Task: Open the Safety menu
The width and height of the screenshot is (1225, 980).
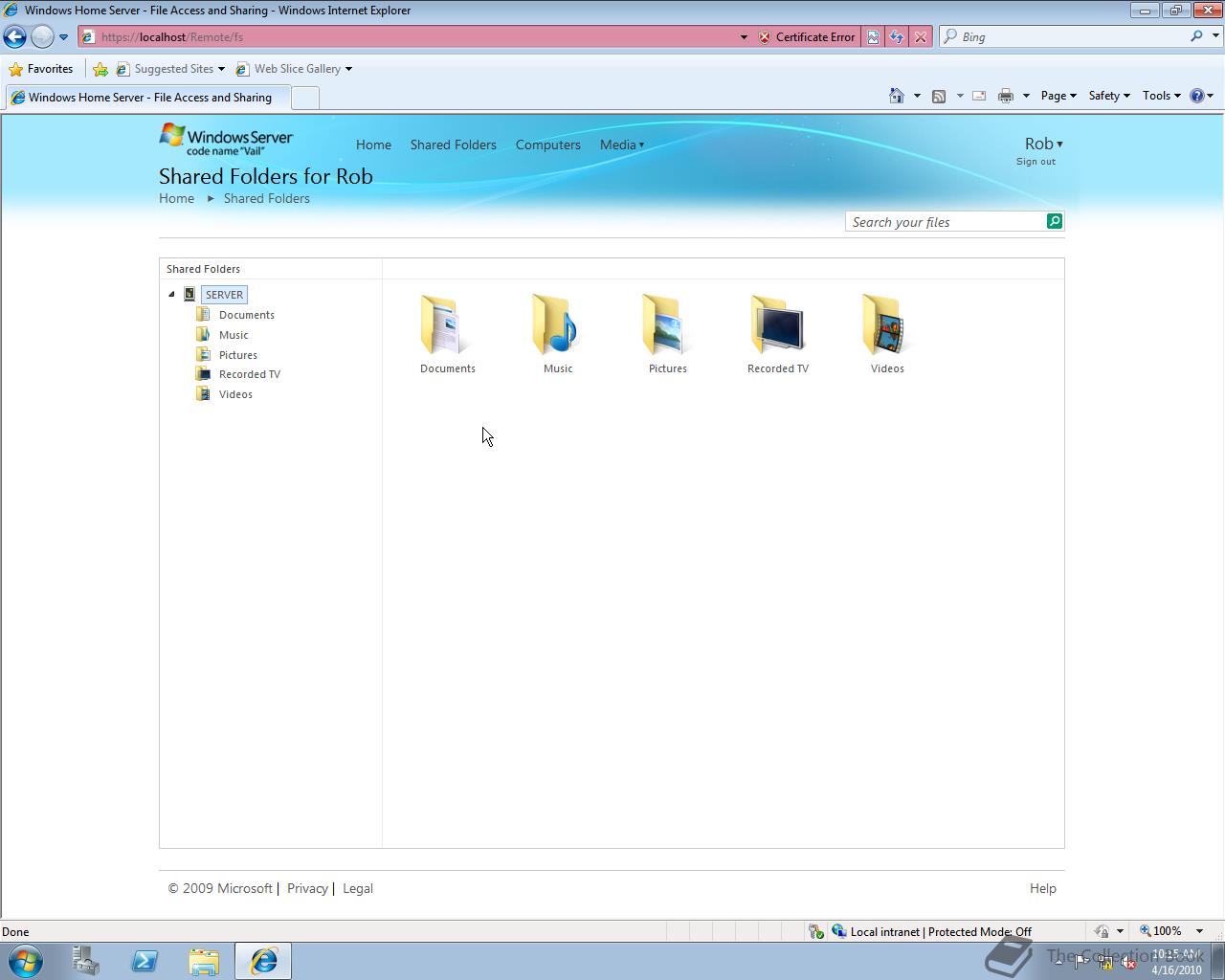Action: coord(1109,96)
